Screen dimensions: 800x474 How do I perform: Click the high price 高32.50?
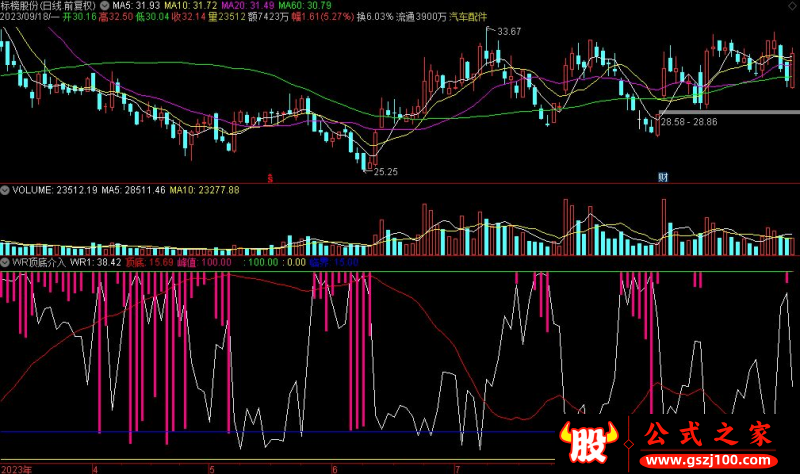pyautogui.click(x=116, y=17)
